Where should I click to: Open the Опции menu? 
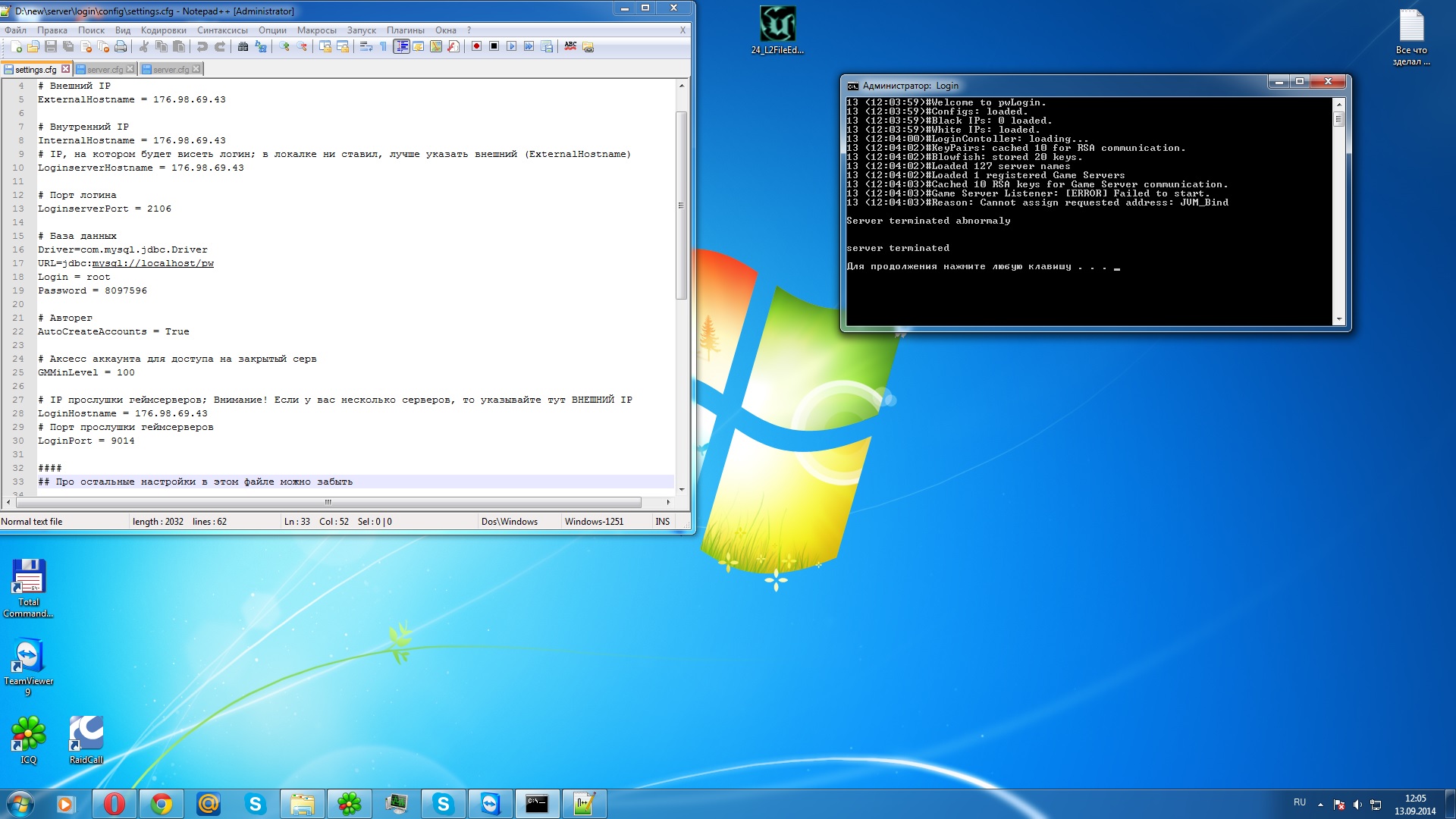[x=272, y=30]
